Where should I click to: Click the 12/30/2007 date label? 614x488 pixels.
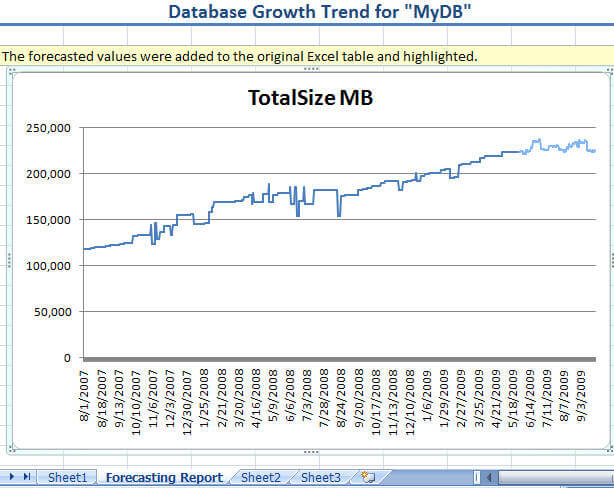pyautogui.click(x=187, y=403)
